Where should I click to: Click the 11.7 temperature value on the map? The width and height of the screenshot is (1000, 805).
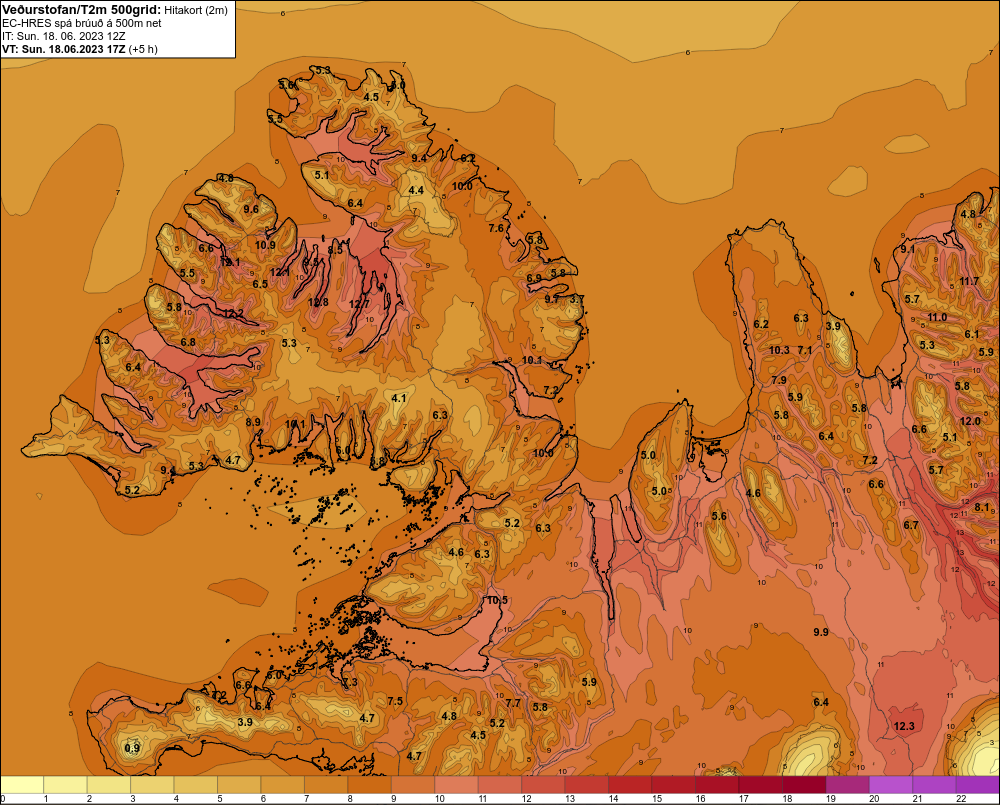(969, 281)
